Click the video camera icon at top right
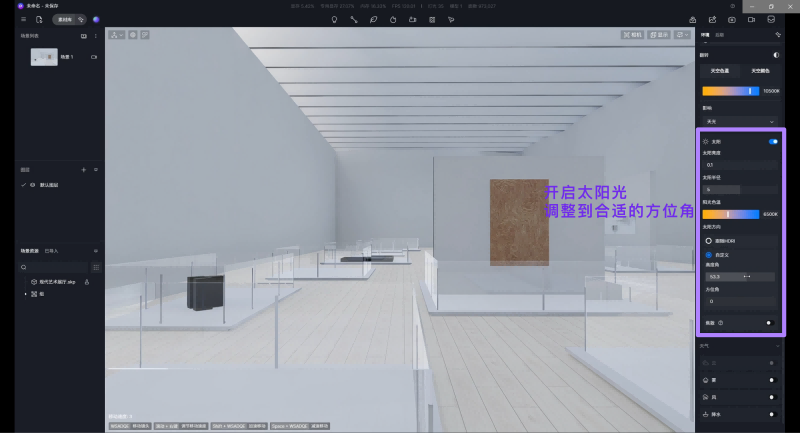The height and width of the screenshot is (433, 800). (x=751, y=19)
